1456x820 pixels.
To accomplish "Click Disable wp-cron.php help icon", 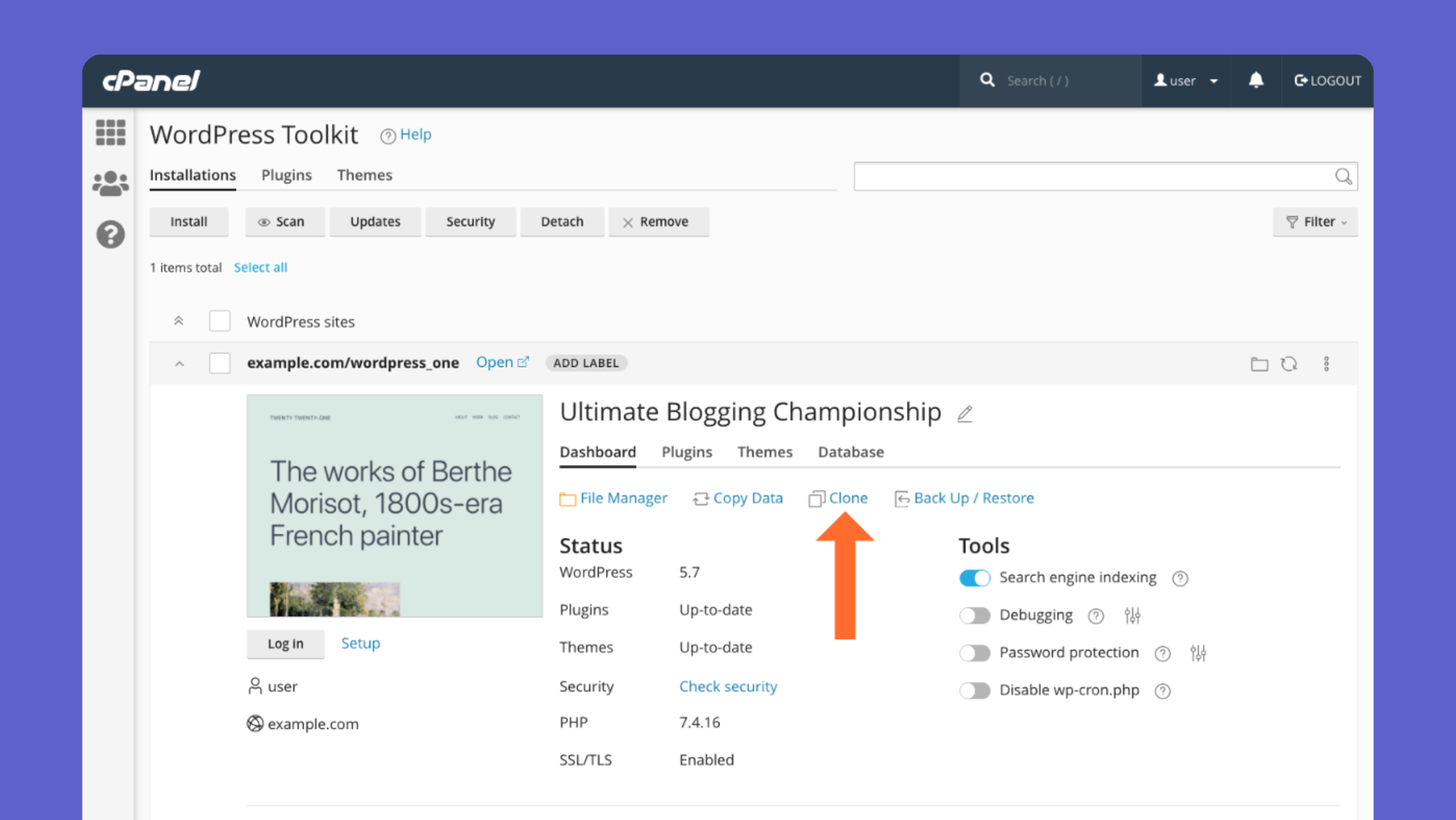I will [1162, 691].
